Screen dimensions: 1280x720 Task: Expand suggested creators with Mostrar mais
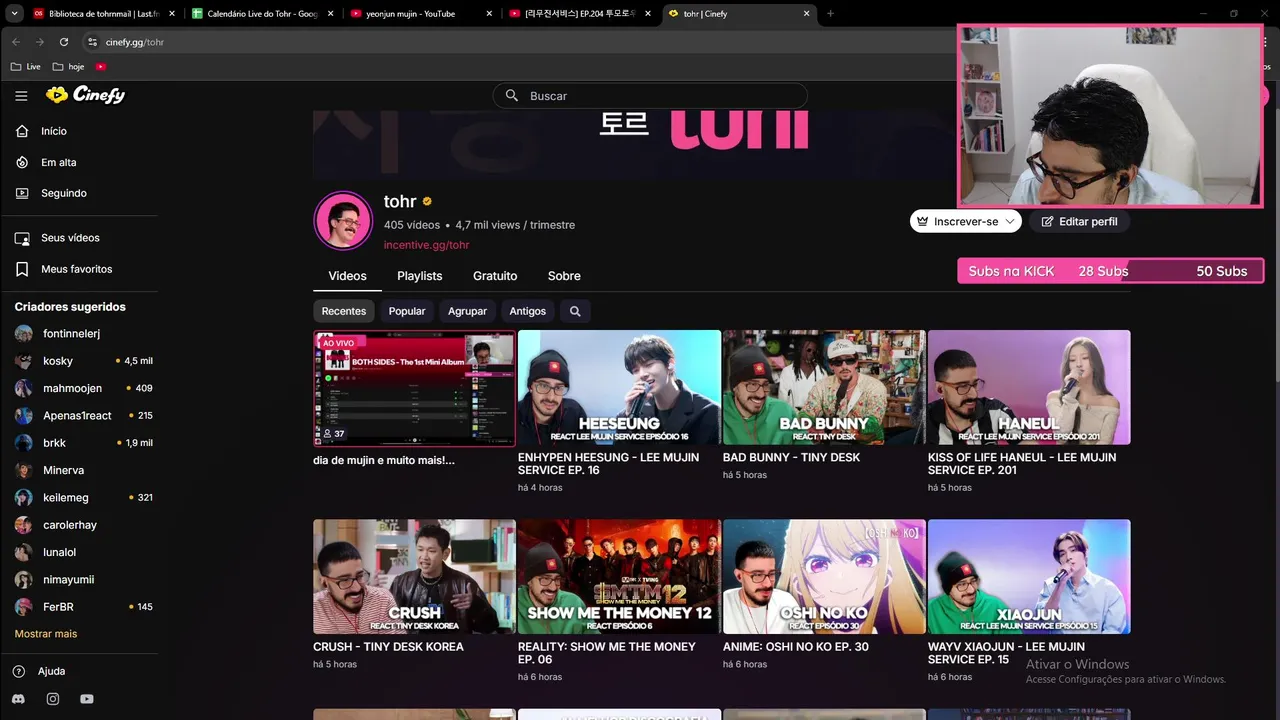(46, 634)
